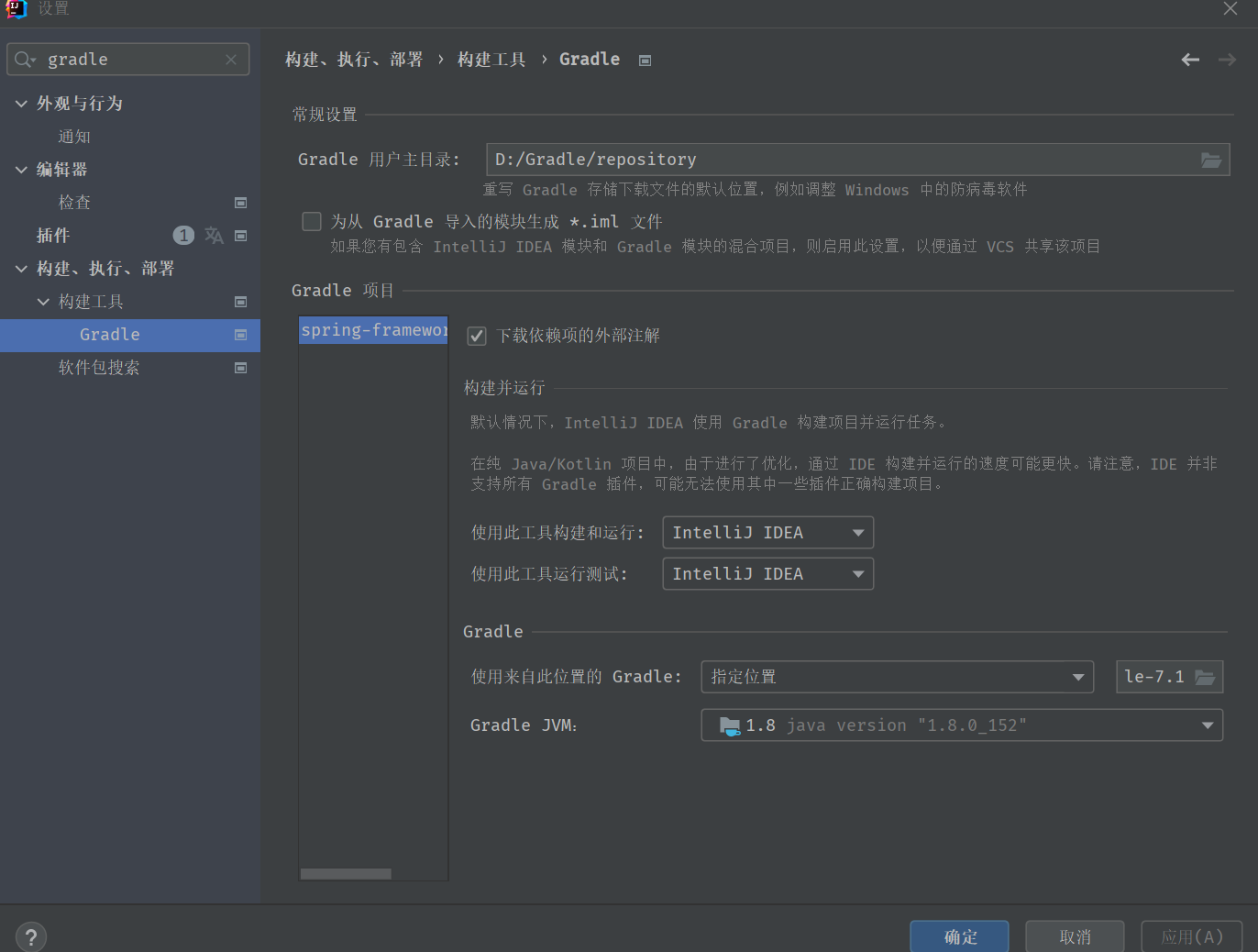Select 构建工具 settings page
Viewport: 1258px width, 952px height.
click(x=91, y=302)
